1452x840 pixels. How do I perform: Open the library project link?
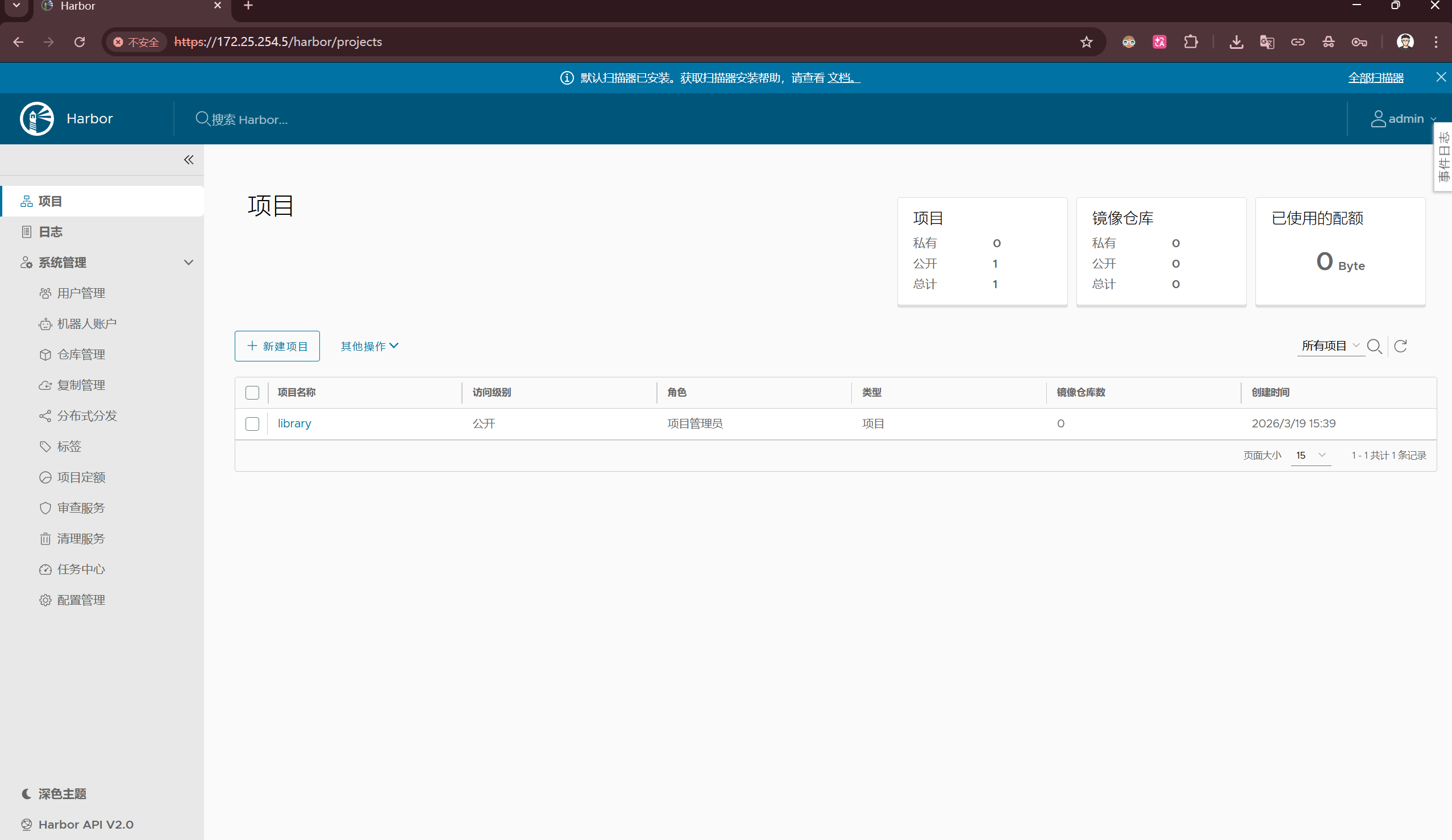click(x=294, y=423)
